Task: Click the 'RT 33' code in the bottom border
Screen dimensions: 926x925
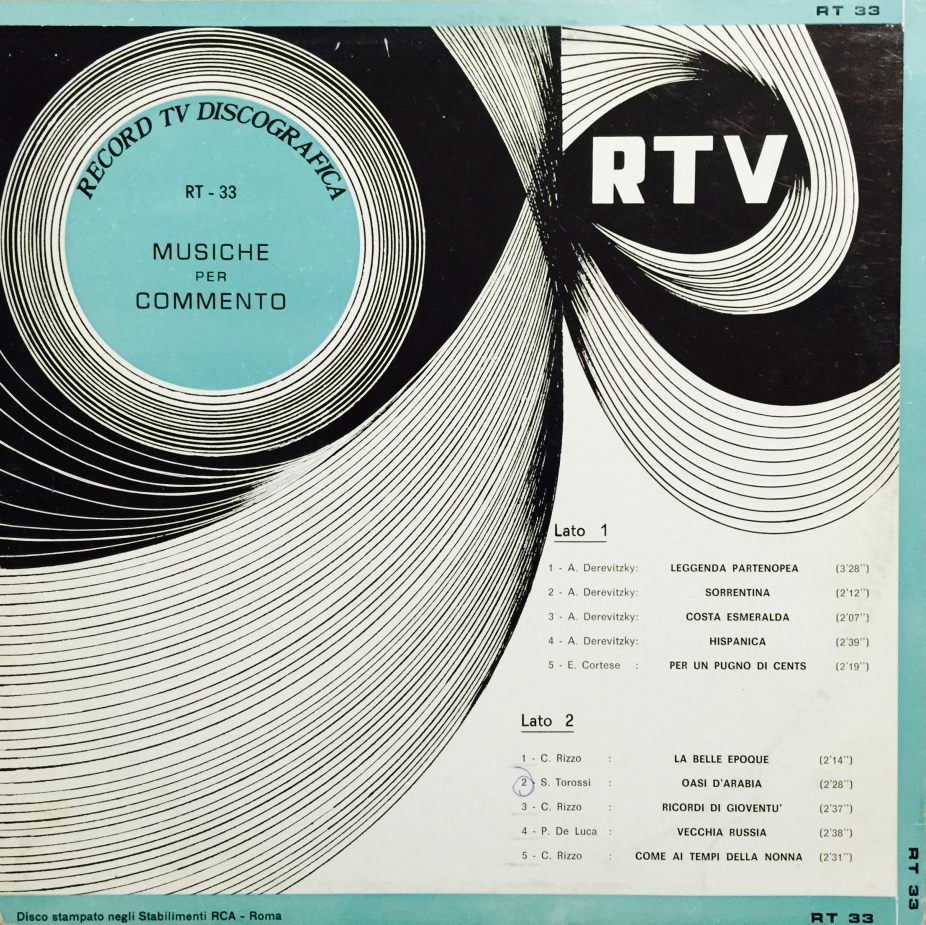Action: click(842, 918)
